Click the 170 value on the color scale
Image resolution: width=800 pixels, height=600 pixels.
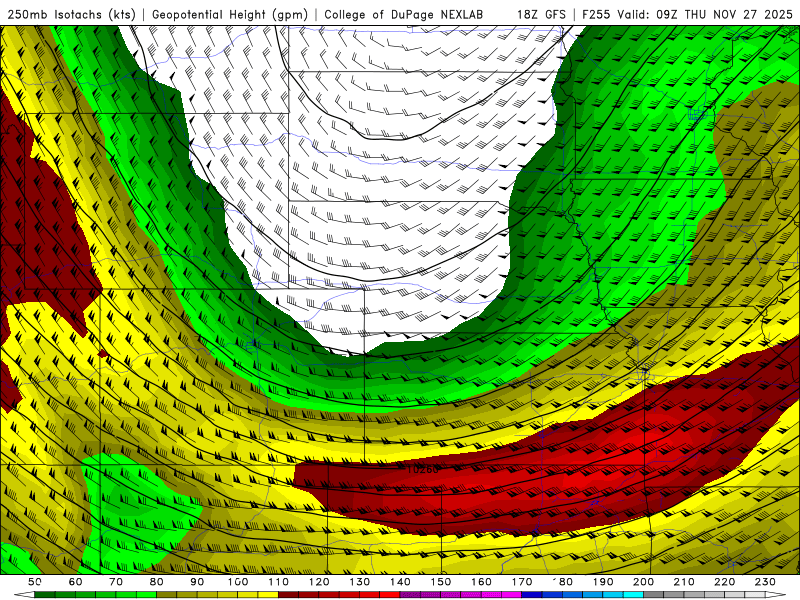[522, 582]
